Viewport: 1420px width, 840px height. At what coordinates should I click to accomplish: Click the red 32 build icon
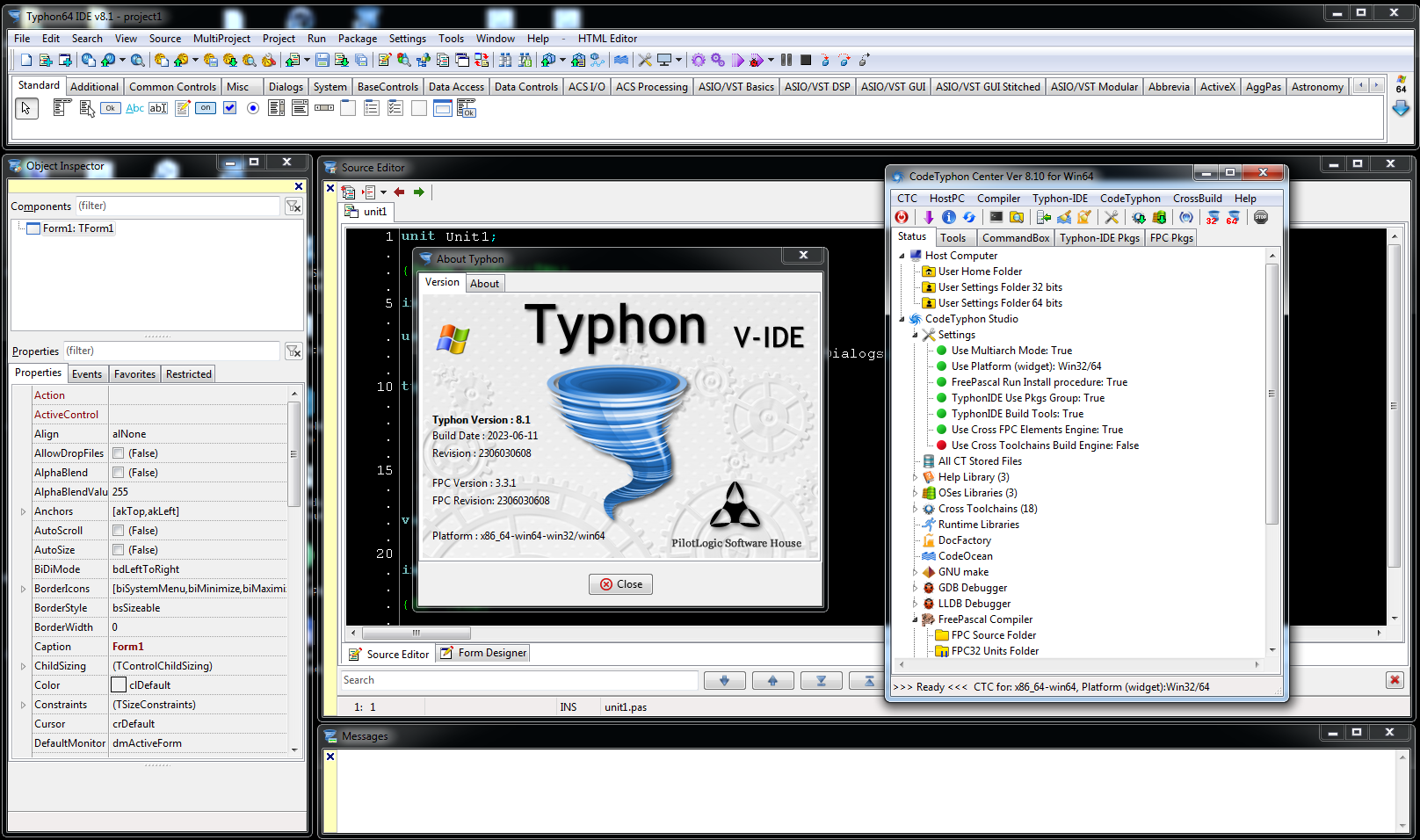(x=1213, y=217)
